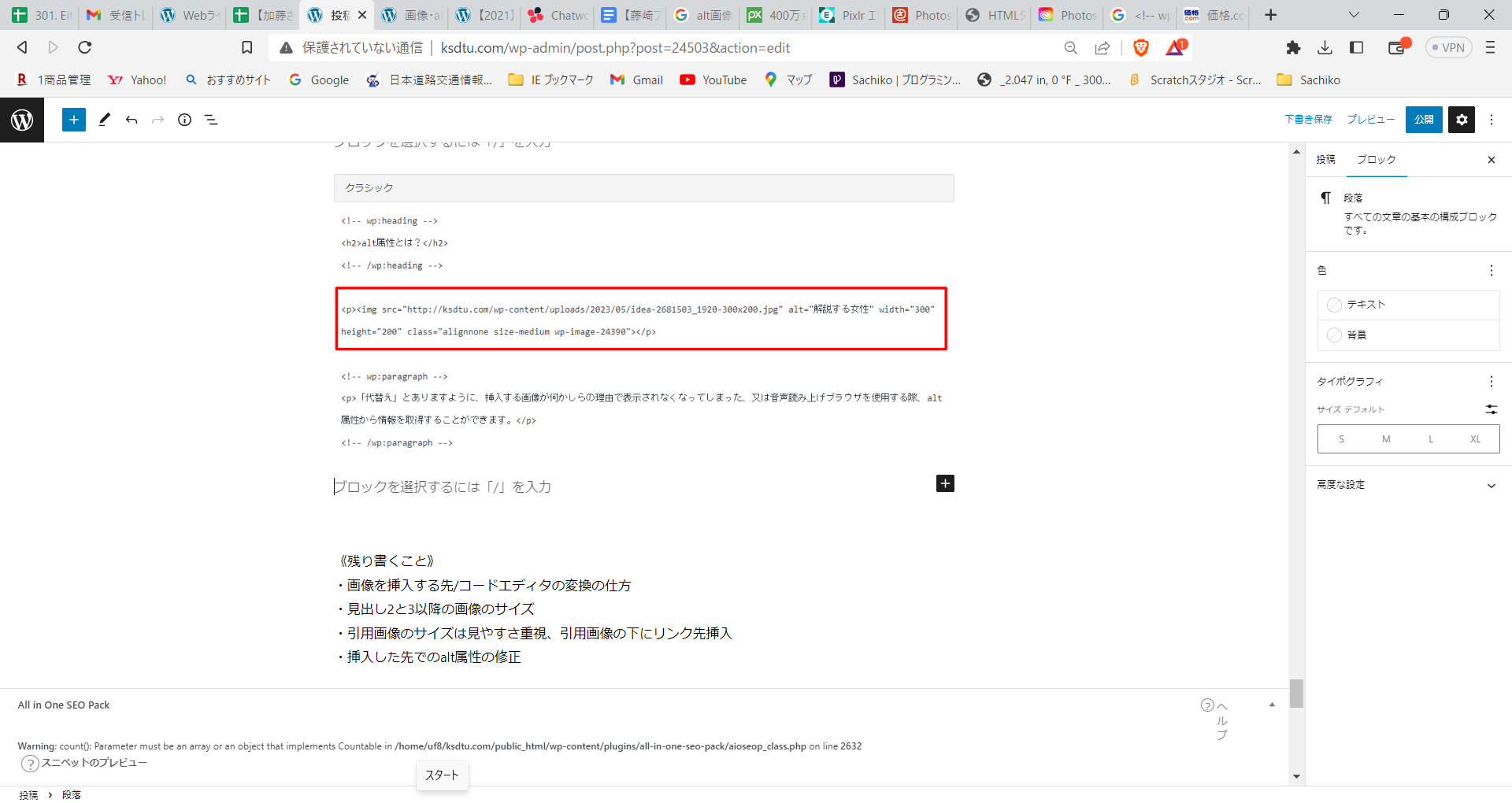The width and height of the screenshot is (1512, 803).
Task: Toggle custom font size controls icon
Action: coord(1492,409)
